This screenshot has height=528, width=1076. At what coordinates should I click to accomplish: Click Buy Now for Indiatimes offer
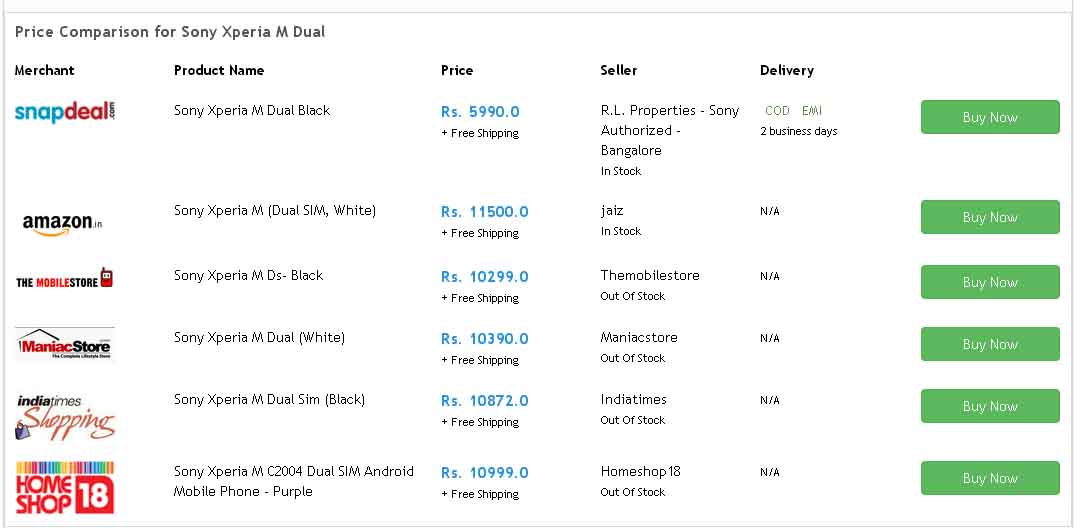[x=990, y=406]
